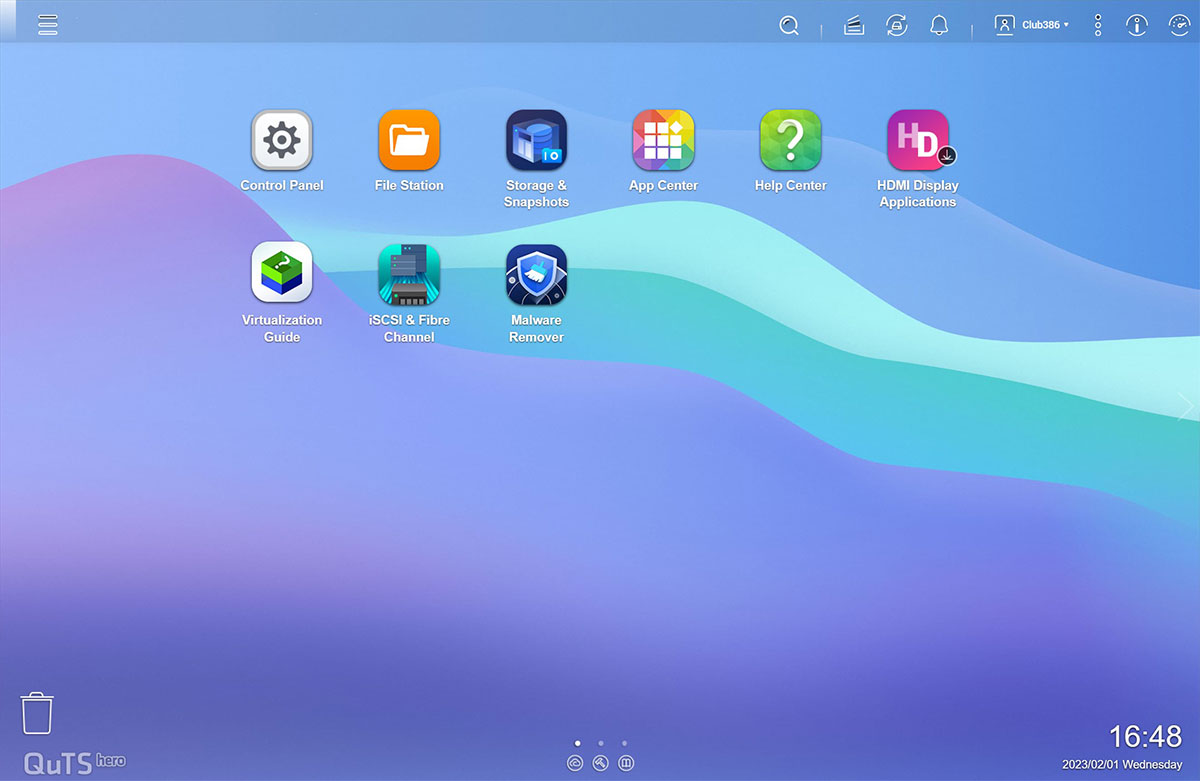Switch to third desktop page dot
The height and width of the screenshot is (781, 1200).
[x=624, y=743]
